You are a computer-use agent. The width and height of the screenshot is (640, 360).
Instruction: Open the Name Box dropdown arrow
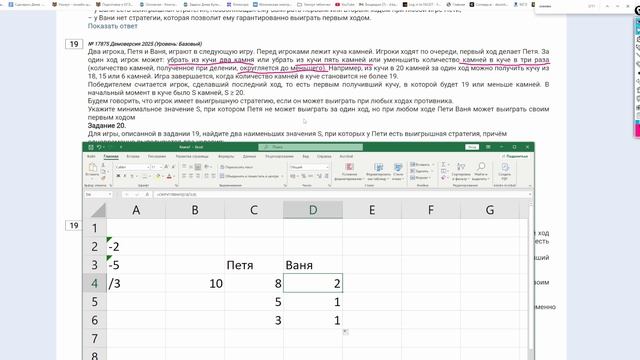[109, 195]
